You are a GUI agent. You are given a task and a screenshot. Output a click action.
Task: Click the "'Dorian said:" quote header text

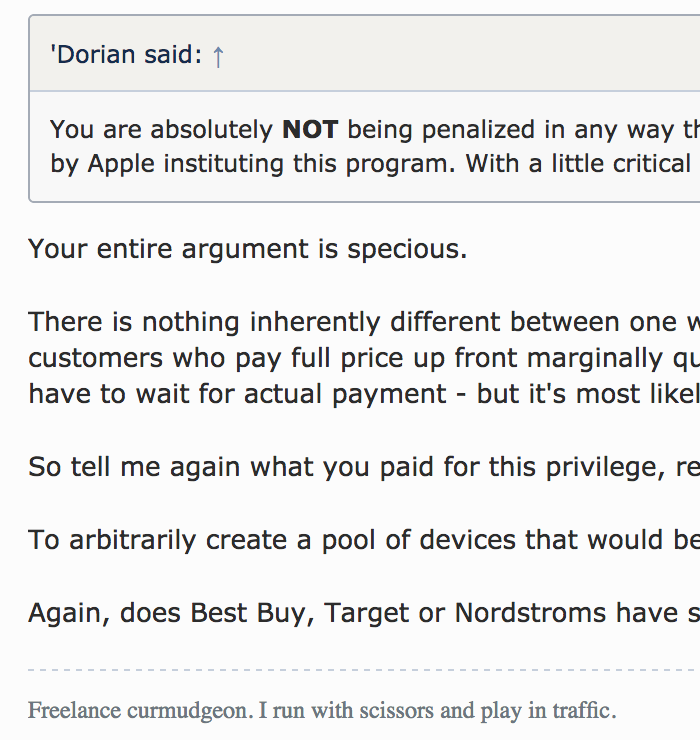point(127,55)
